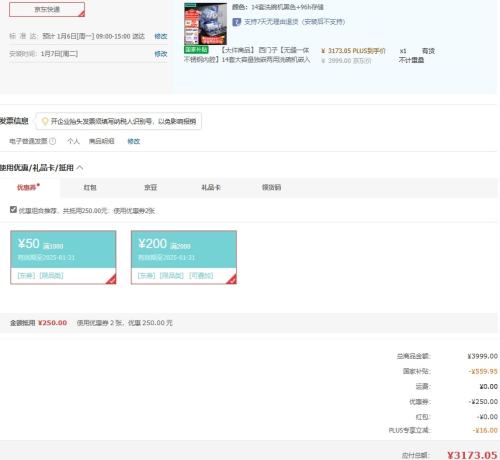Image resolution: width=500 pixels, height=460 pixels.
Task: Select the 优惠券 tab
Action: pos(28,187)
